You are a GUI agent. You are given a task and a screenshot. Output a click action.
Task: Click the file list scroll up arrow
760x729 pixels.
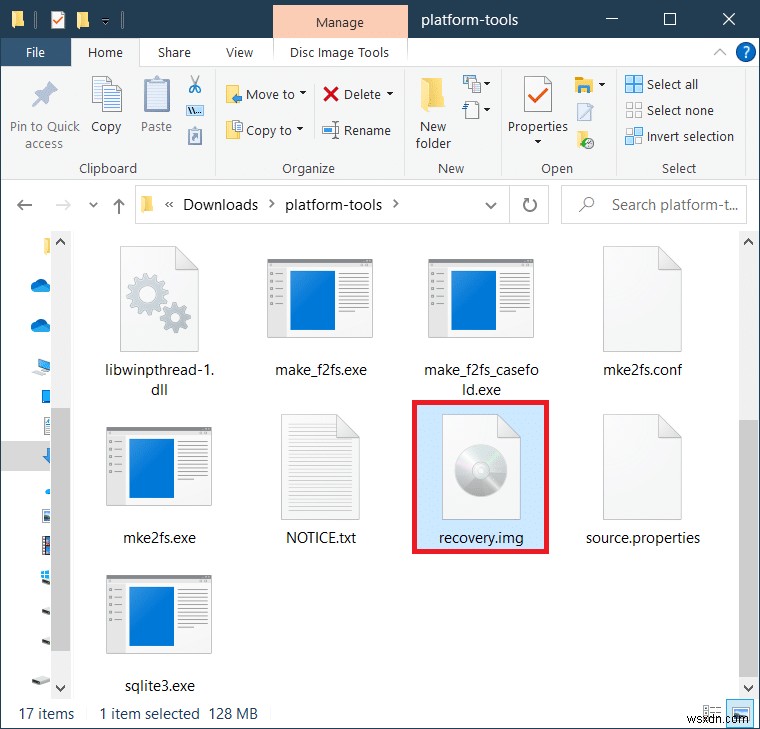tap(748, 242)
